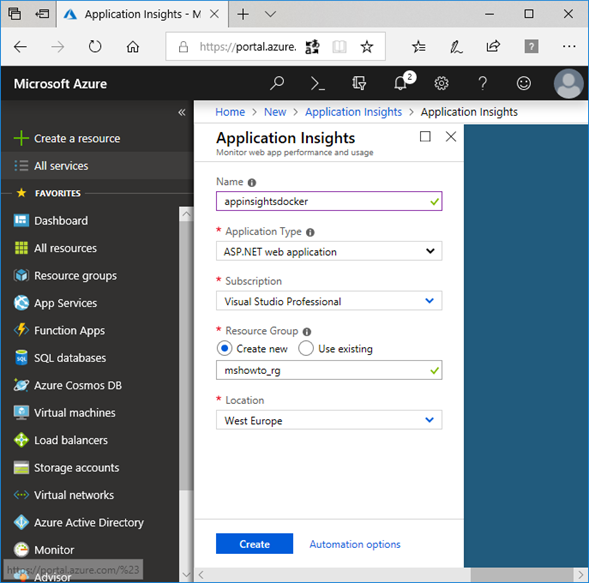Open account avatar menu
Screen dimensions: 589x583
pos(568,83)
